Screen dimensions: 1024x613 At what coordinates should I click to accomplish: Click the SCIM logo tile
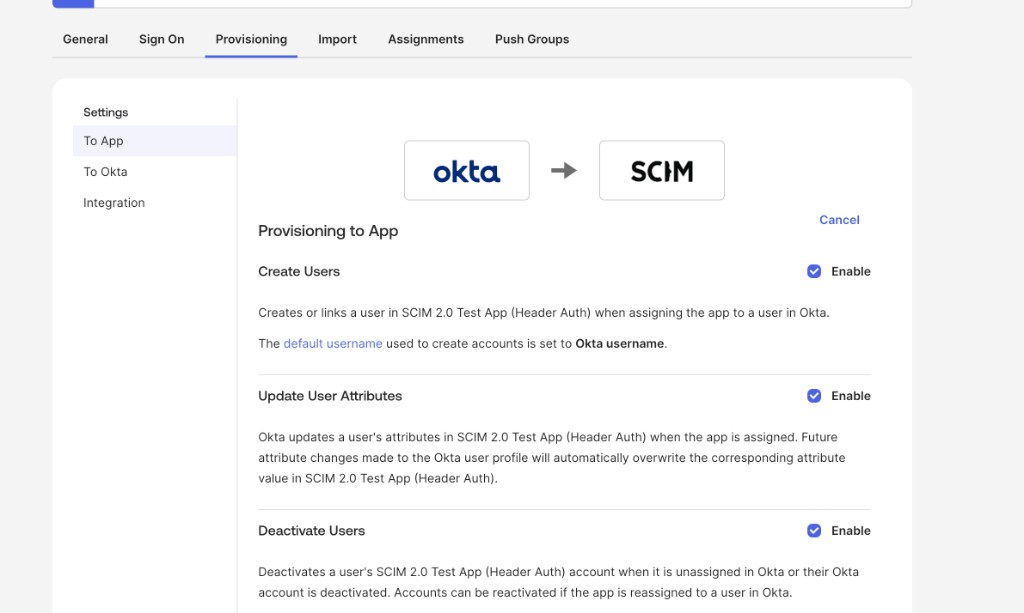(662, 170)
